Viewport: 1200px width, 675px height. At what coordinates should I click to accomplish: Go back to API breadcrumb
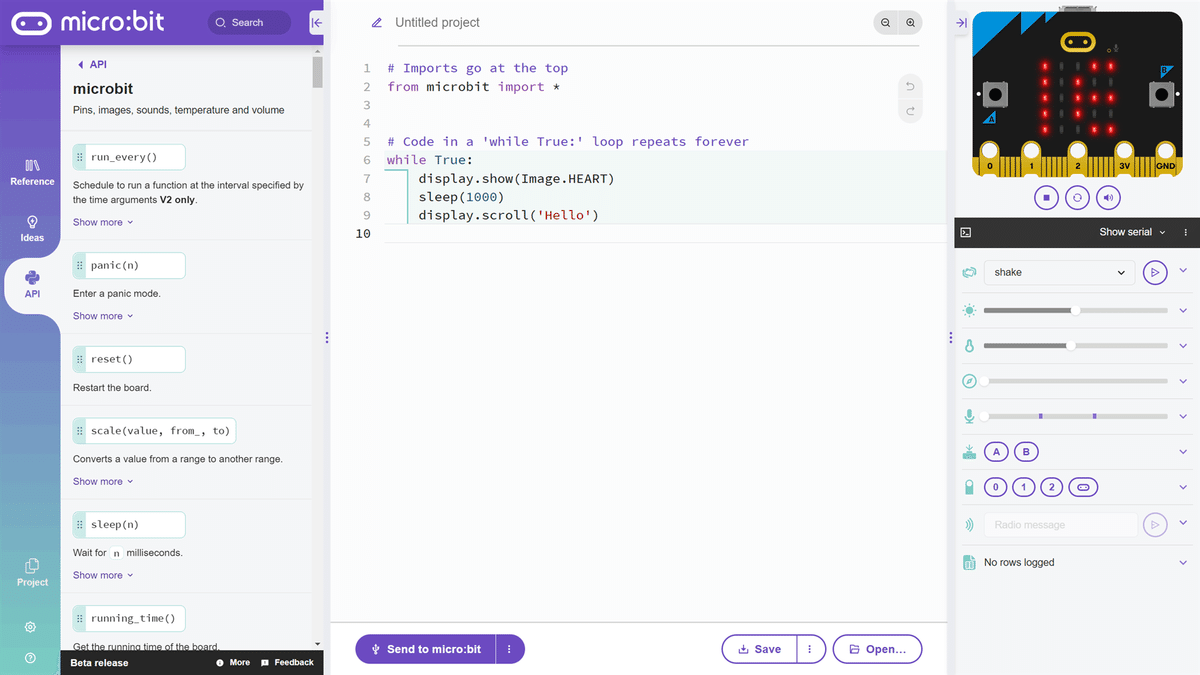click(92, 64)
